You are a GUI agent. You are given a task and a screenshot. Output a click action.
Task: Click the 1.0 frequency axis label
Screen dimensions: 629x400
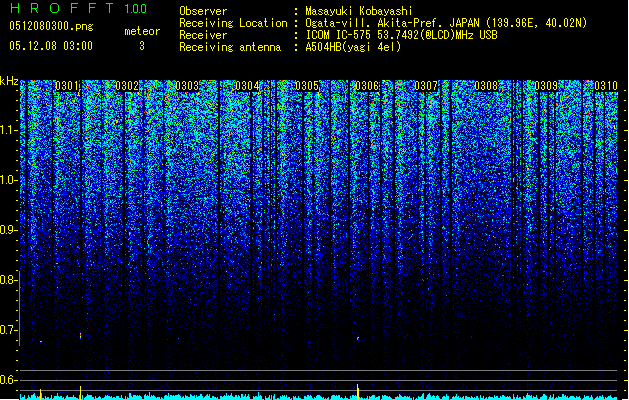tap(8, 180)
